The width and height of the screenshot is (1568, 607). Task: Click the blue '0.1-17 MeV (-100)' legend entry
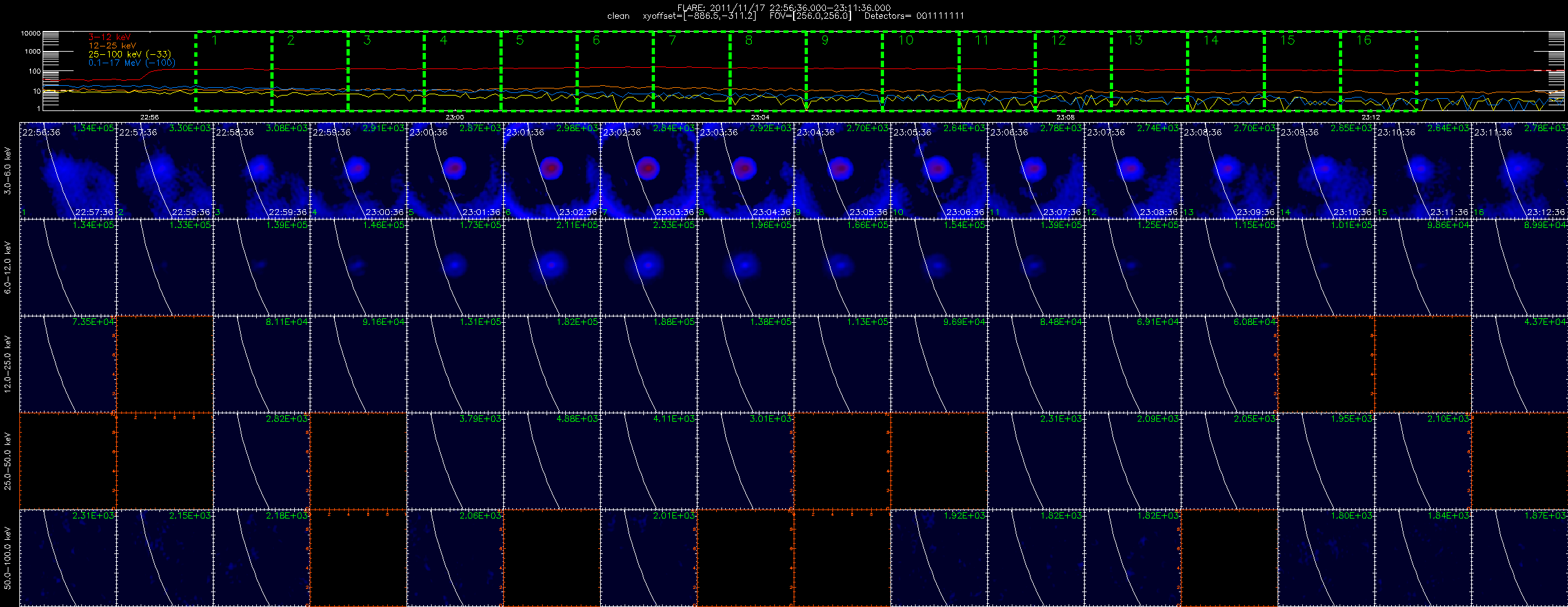132,63
